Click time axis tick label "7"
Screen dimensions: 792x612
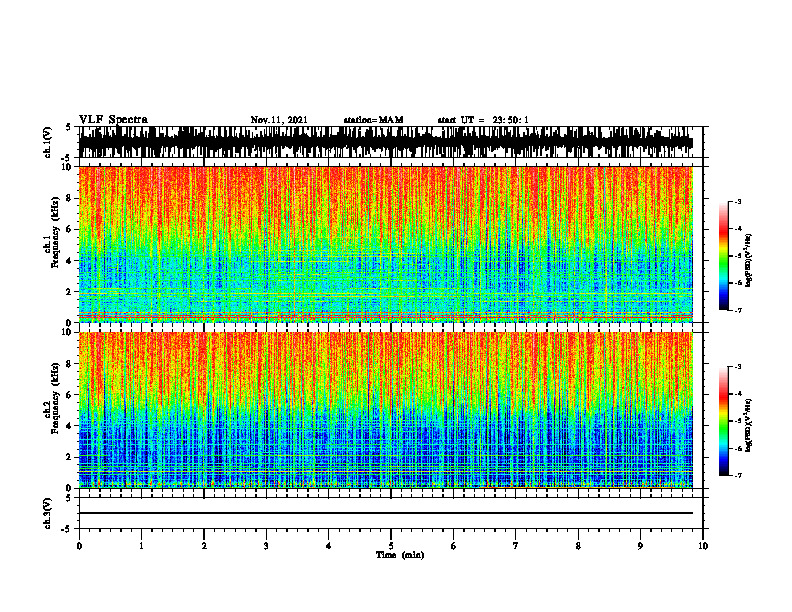[x=516, y=546]
